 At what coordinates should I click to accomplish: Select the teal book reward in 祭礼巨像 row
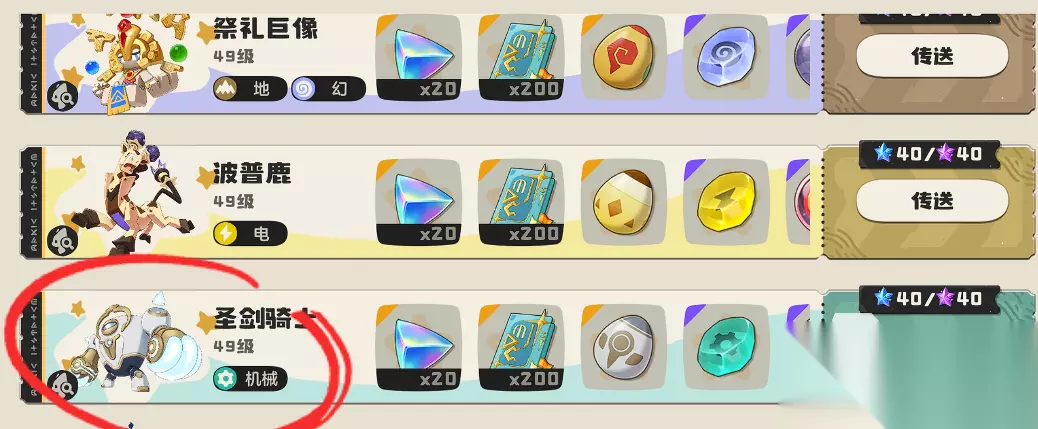coord(520,58)
